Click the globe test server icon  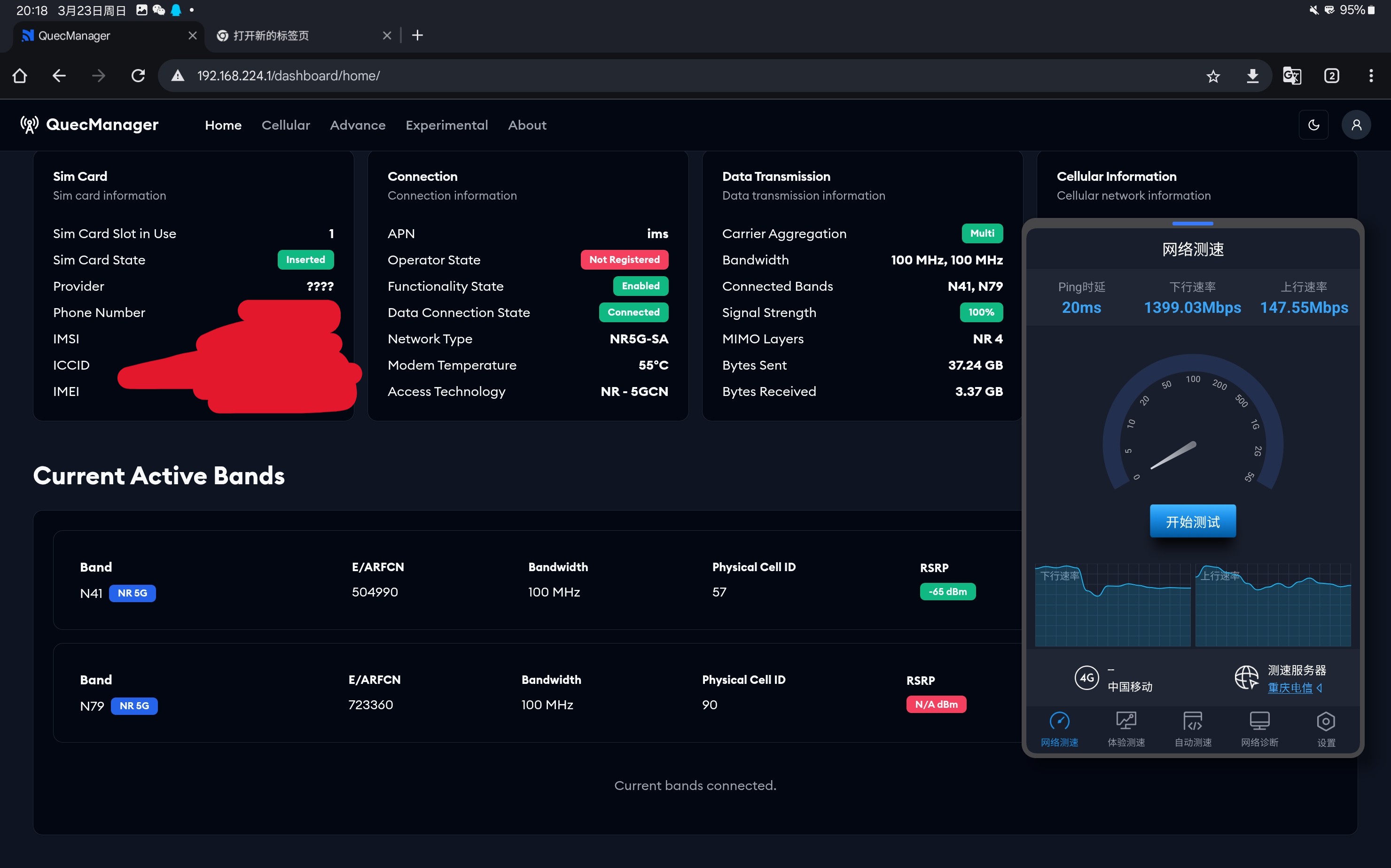(x=1247, y=678)
